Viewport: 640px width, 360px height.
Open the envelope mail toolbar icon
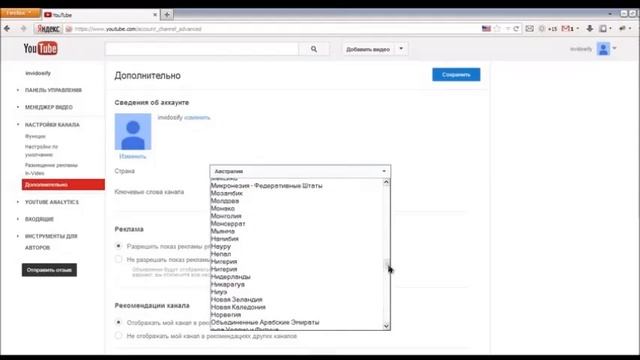[529, 29]
